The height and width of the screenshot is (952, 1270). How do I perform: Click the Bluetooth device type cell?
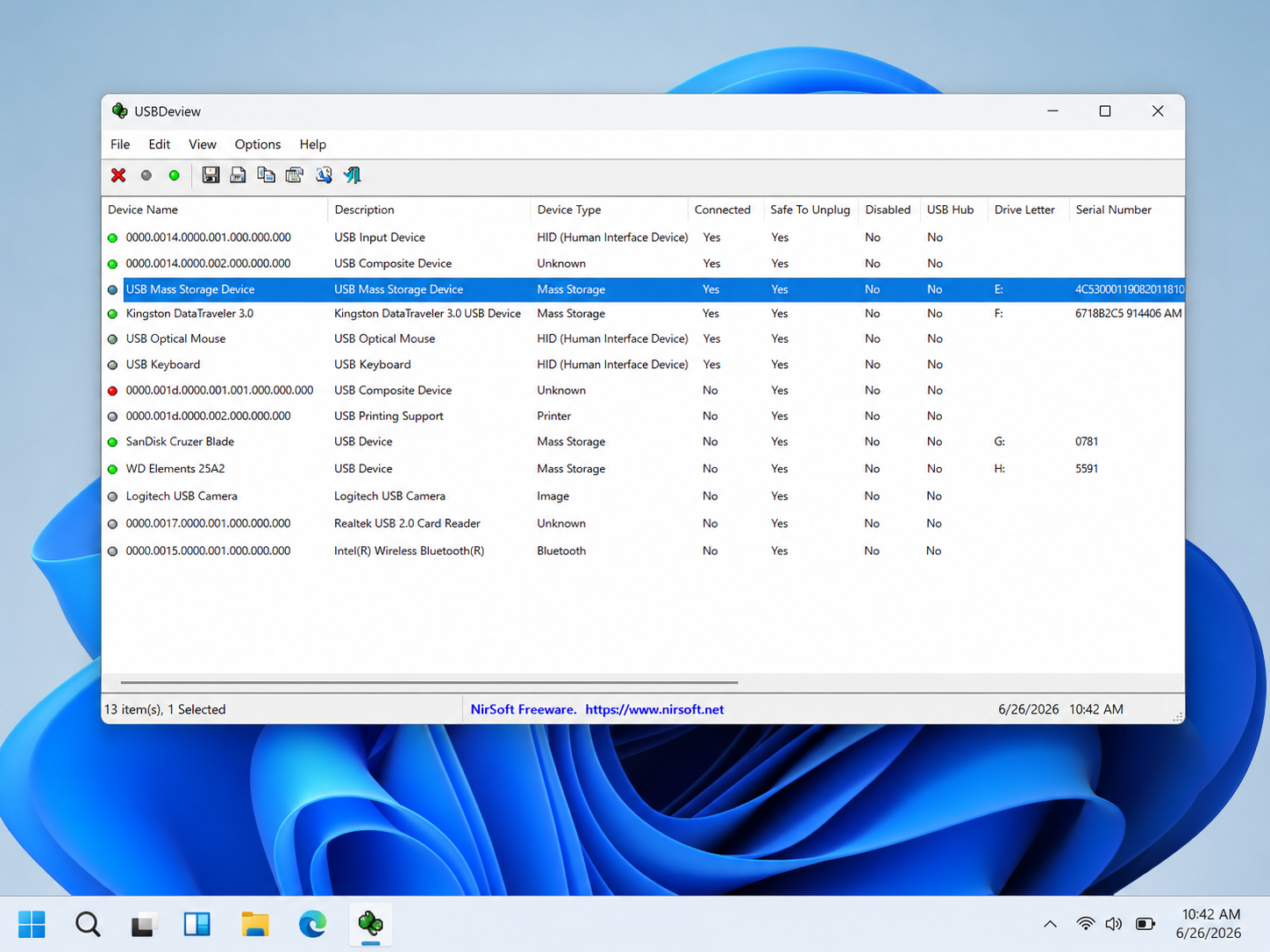(x=561, y=551)
